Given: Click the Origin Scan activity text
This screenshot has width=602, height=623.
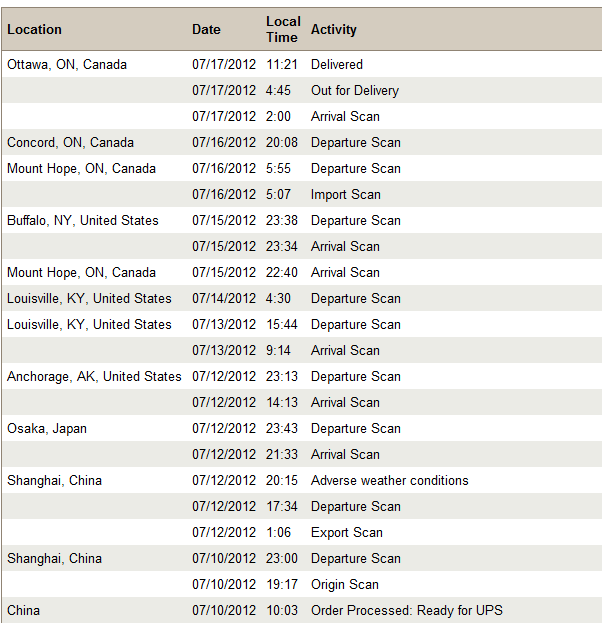Looking at the screenshot, I should [345, 585].
